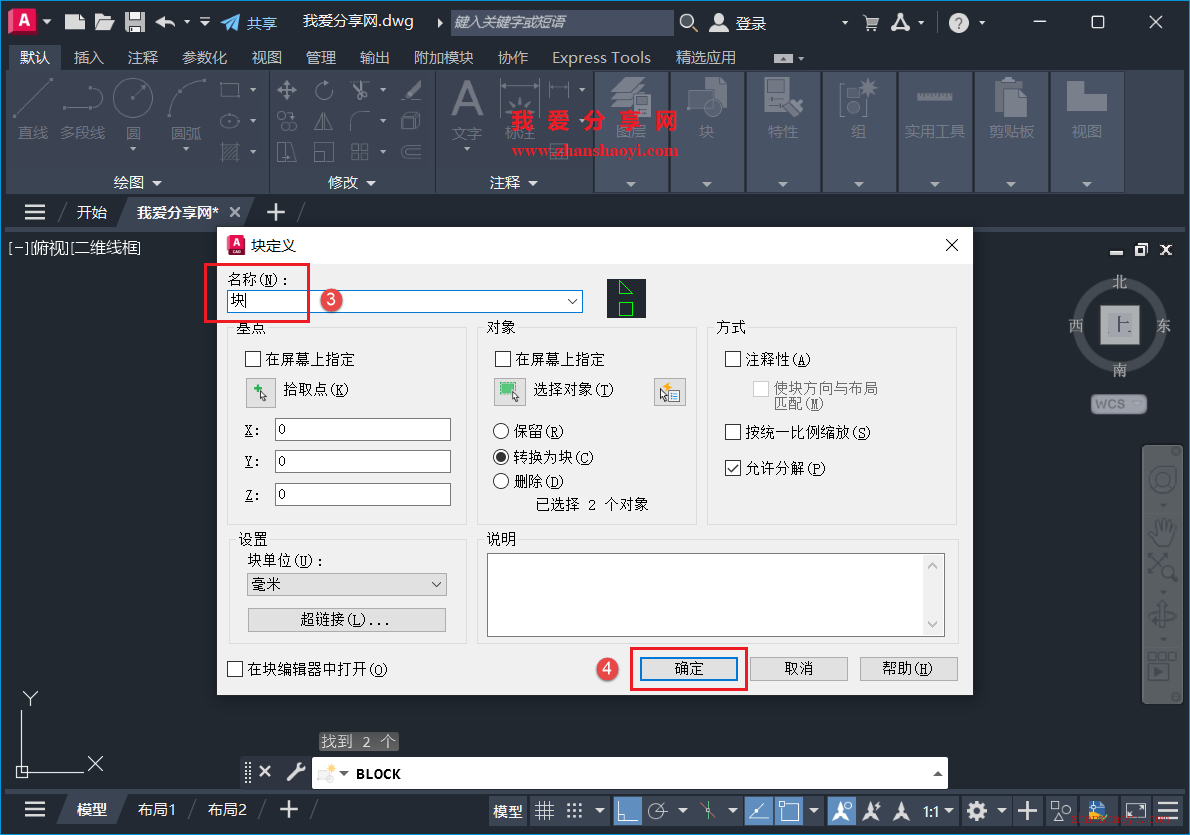Enable 在屏幕上指定 checkbox under 基点
The image size is (1190, 835).
(253, 359)
